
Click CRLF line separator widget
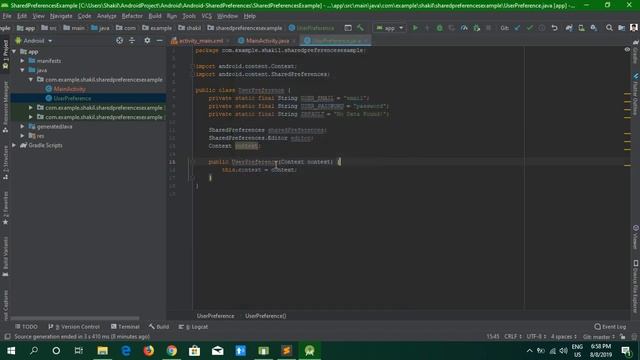click(x=513, y=337)
